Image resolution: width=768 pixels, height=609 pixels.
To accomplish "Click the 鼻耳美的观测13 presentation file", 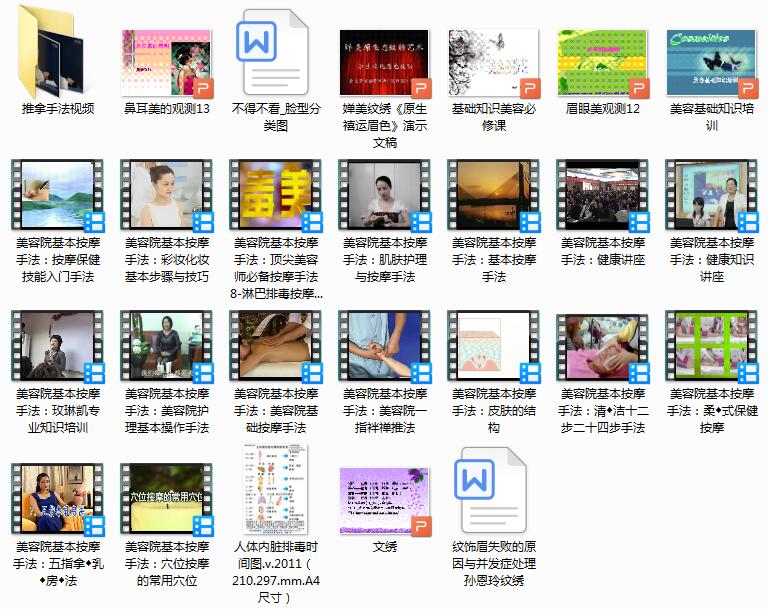I will point(166,61).
